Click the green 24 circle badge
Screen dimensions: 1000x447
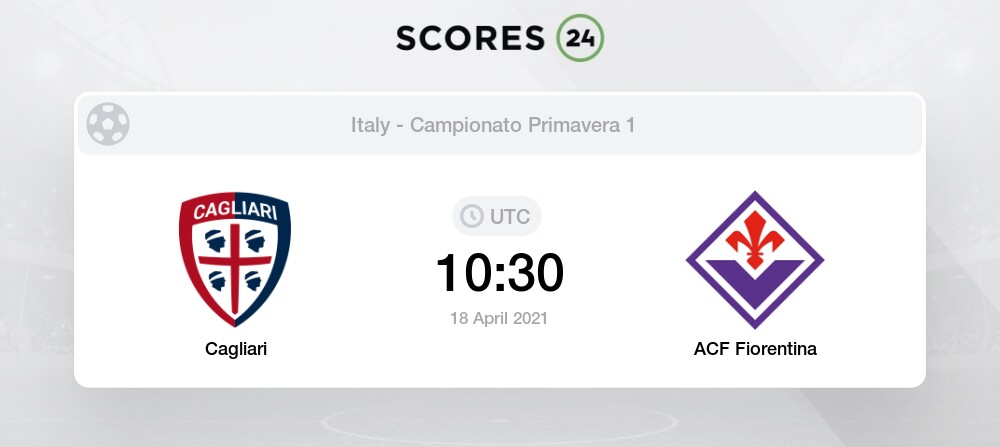[580, 38]
